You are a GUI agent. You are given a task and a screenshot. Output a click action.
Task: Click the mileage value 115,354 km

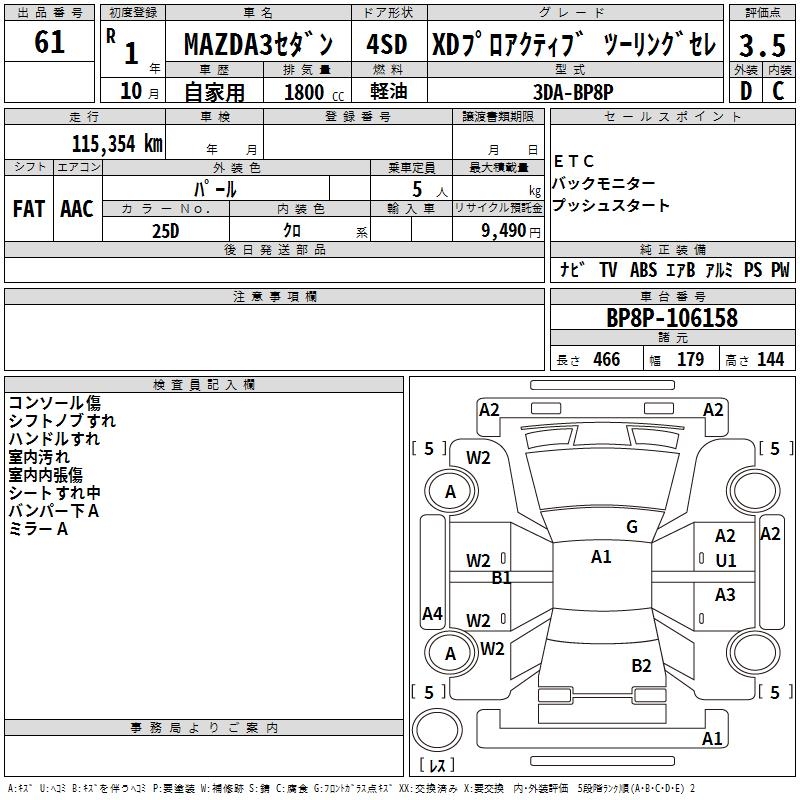click(x=117, y=143)
